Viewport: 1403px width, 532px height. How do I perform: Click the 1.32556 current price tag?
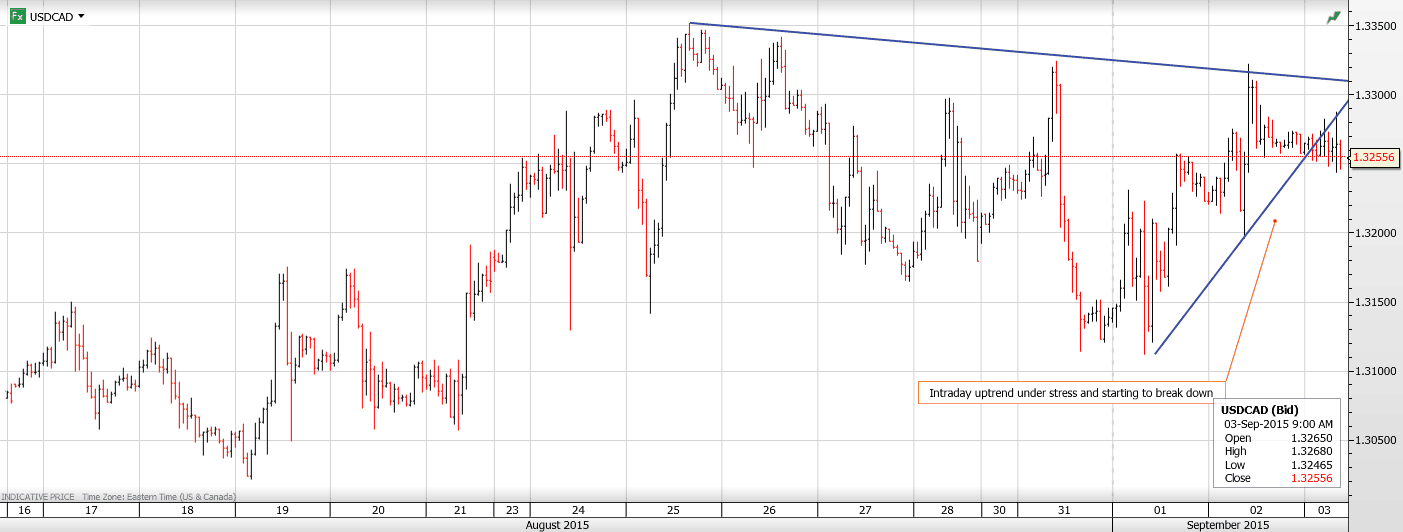(x=1374, y=157)
